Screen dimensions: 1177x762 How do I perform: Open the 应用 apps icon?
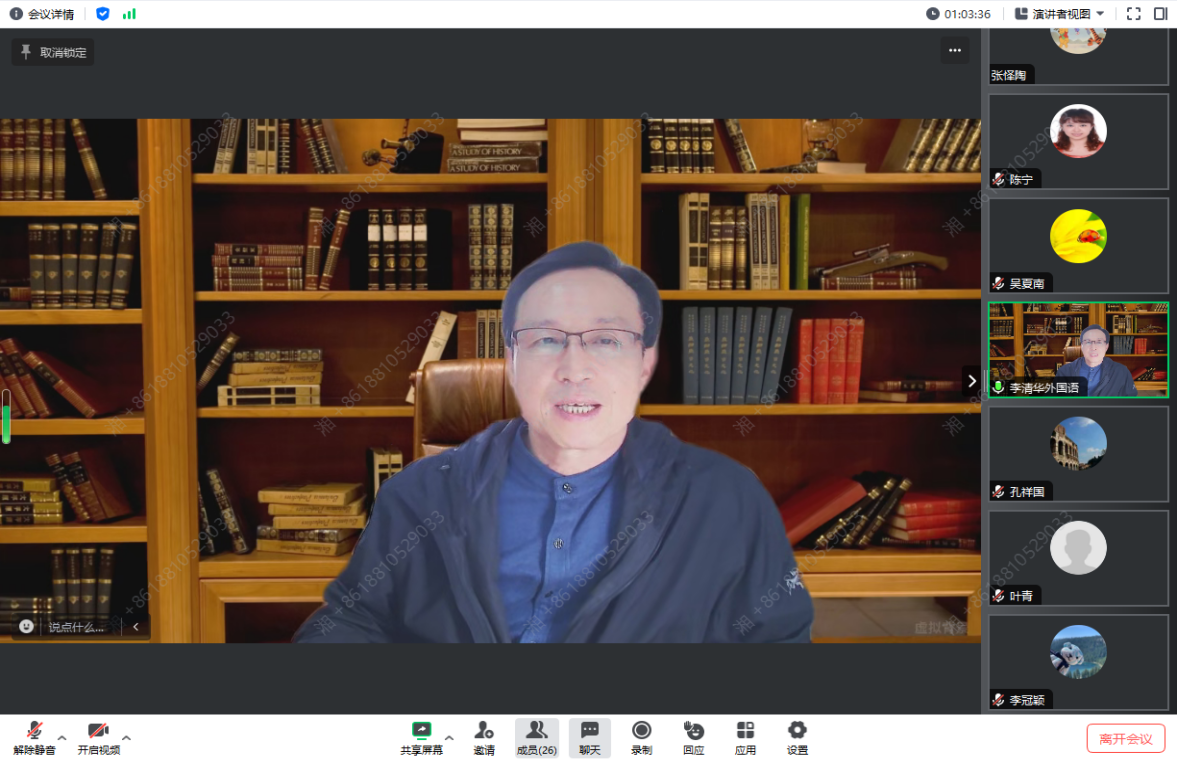[x=745, y=731]
